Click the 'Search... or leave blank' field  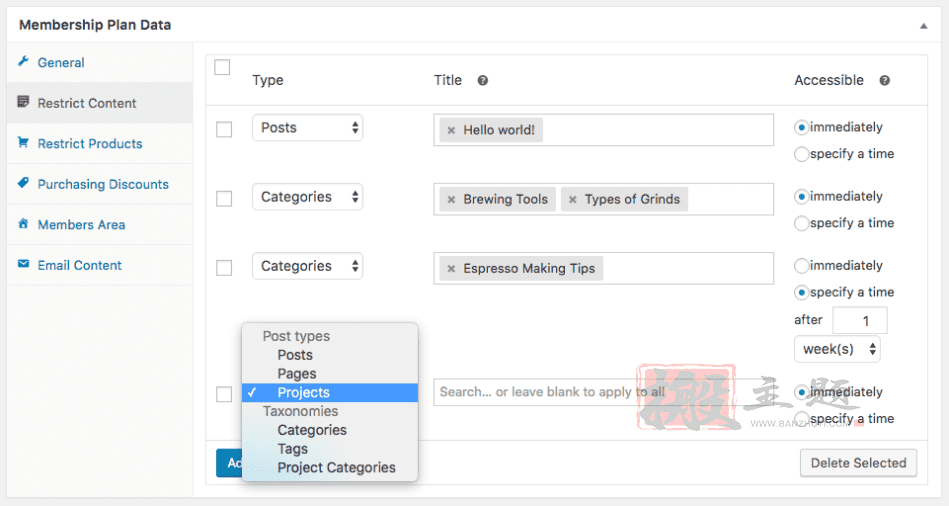click(603, 392)
